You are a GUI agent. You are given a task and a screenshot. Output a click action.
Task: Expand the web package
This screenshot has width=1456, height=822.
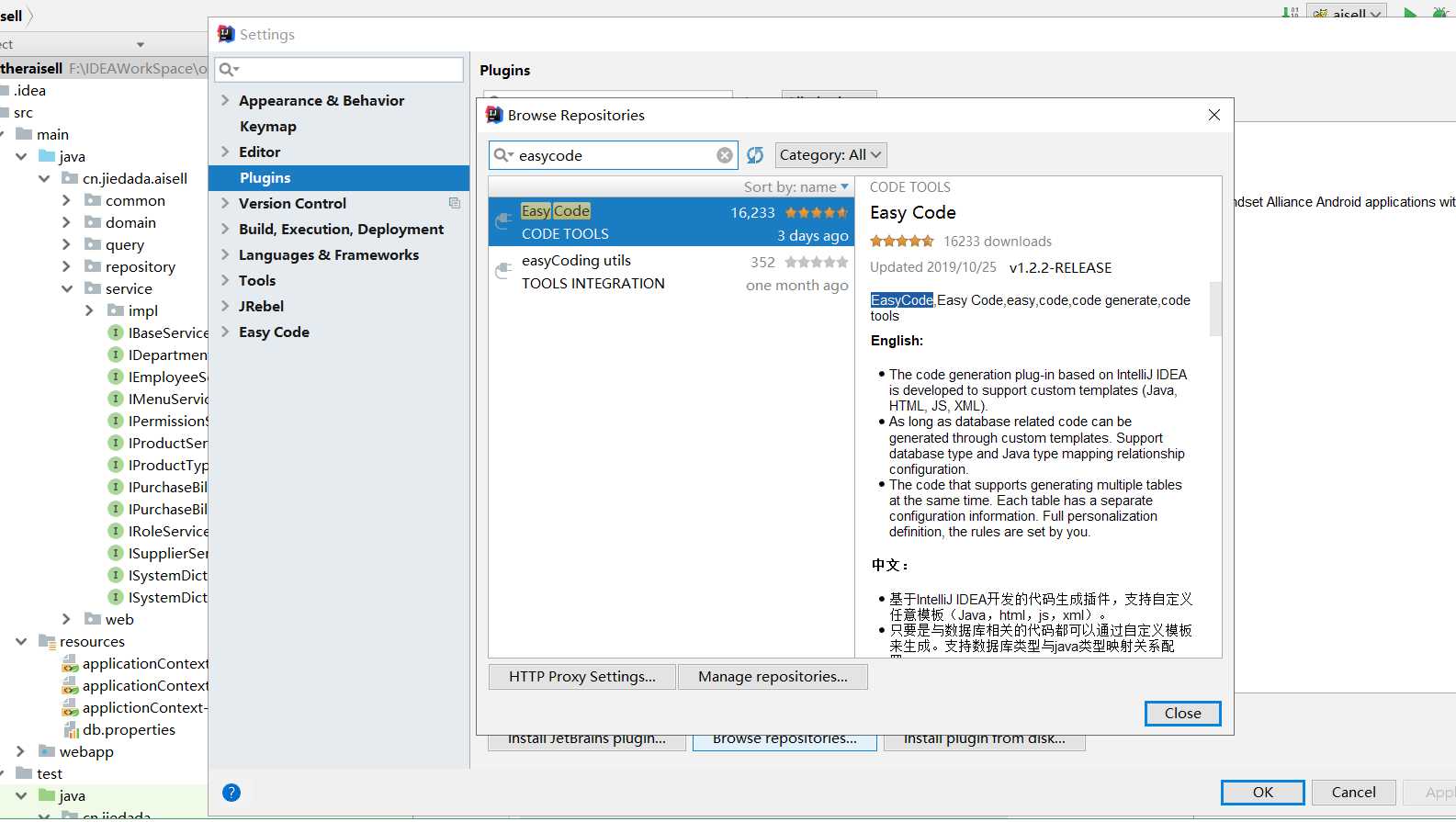coord(66,619)
